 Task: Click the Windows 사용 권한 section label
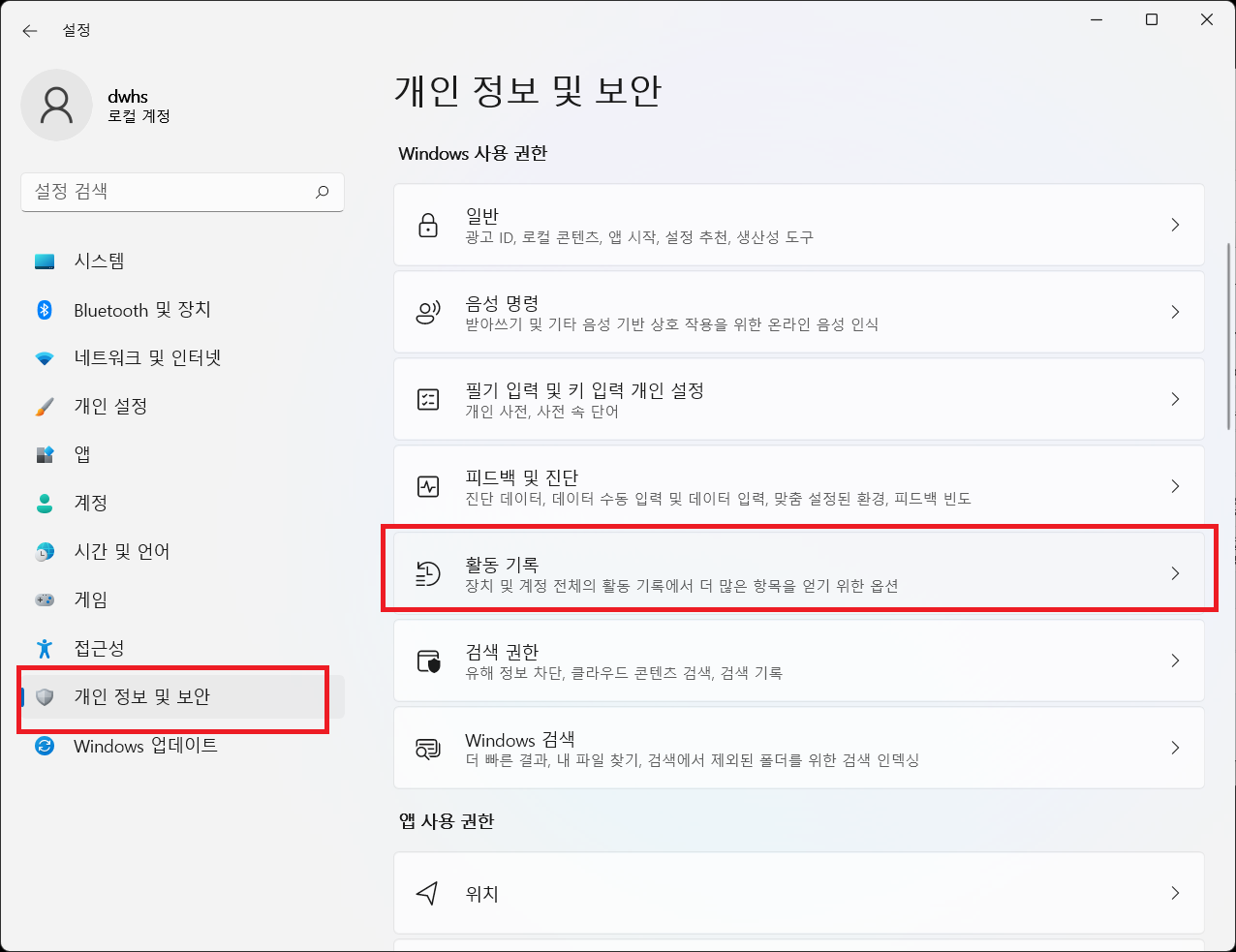[x=473, y=153]
